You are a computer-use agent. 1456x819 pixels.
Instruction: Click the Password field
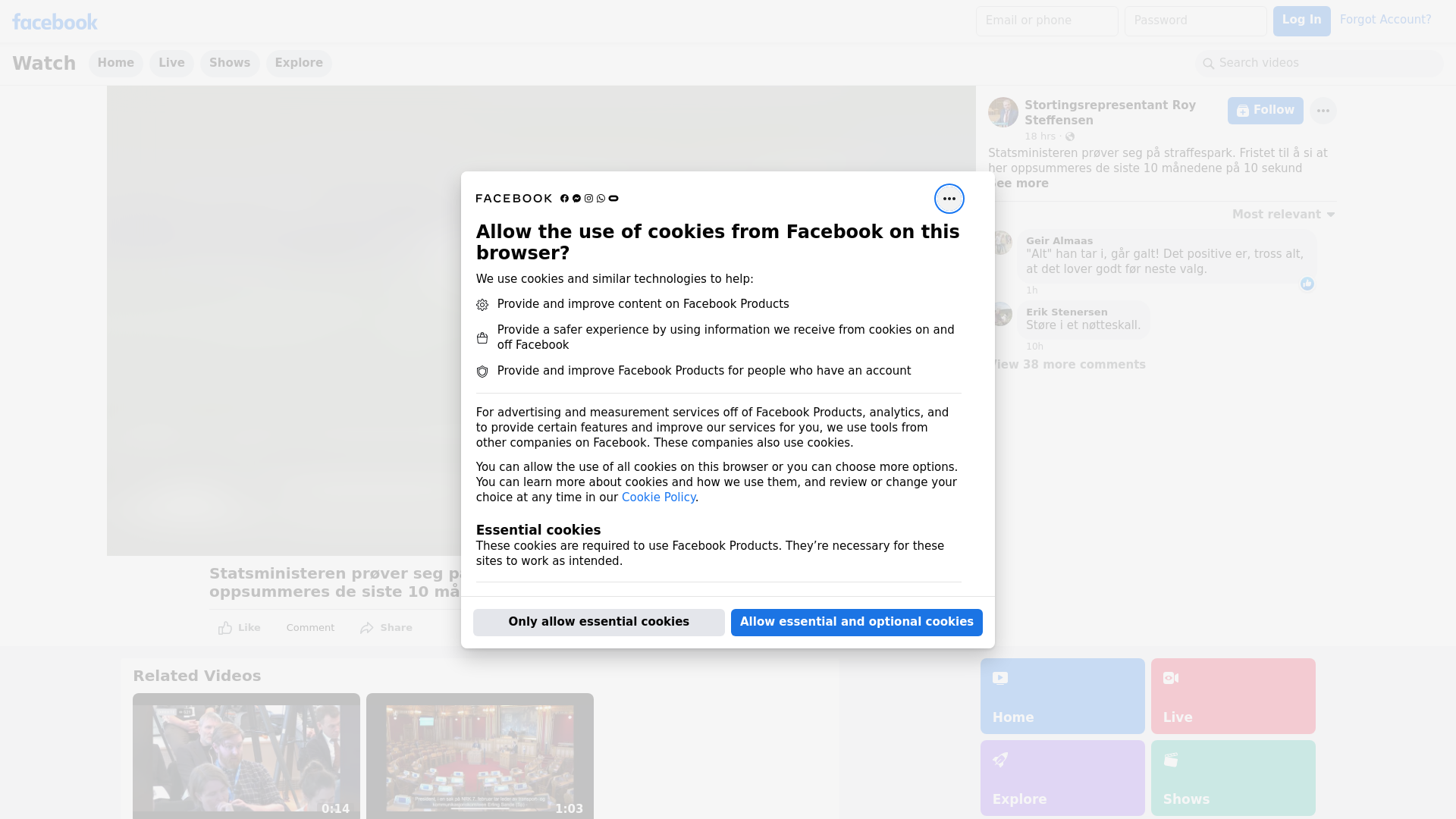pyautogui.click(x=1195, y=21)
